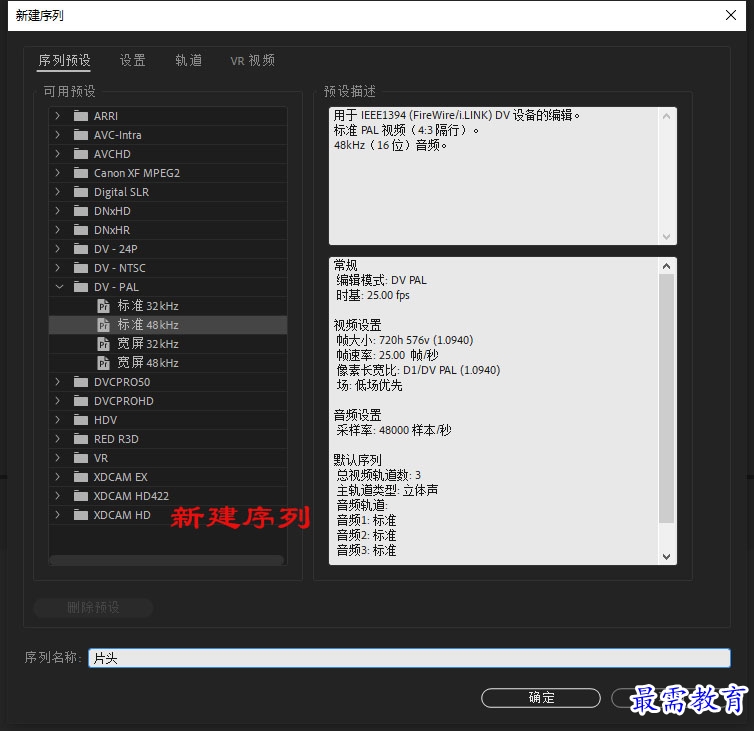Expand the ARRI preset folder chevron

pos(58,116)
